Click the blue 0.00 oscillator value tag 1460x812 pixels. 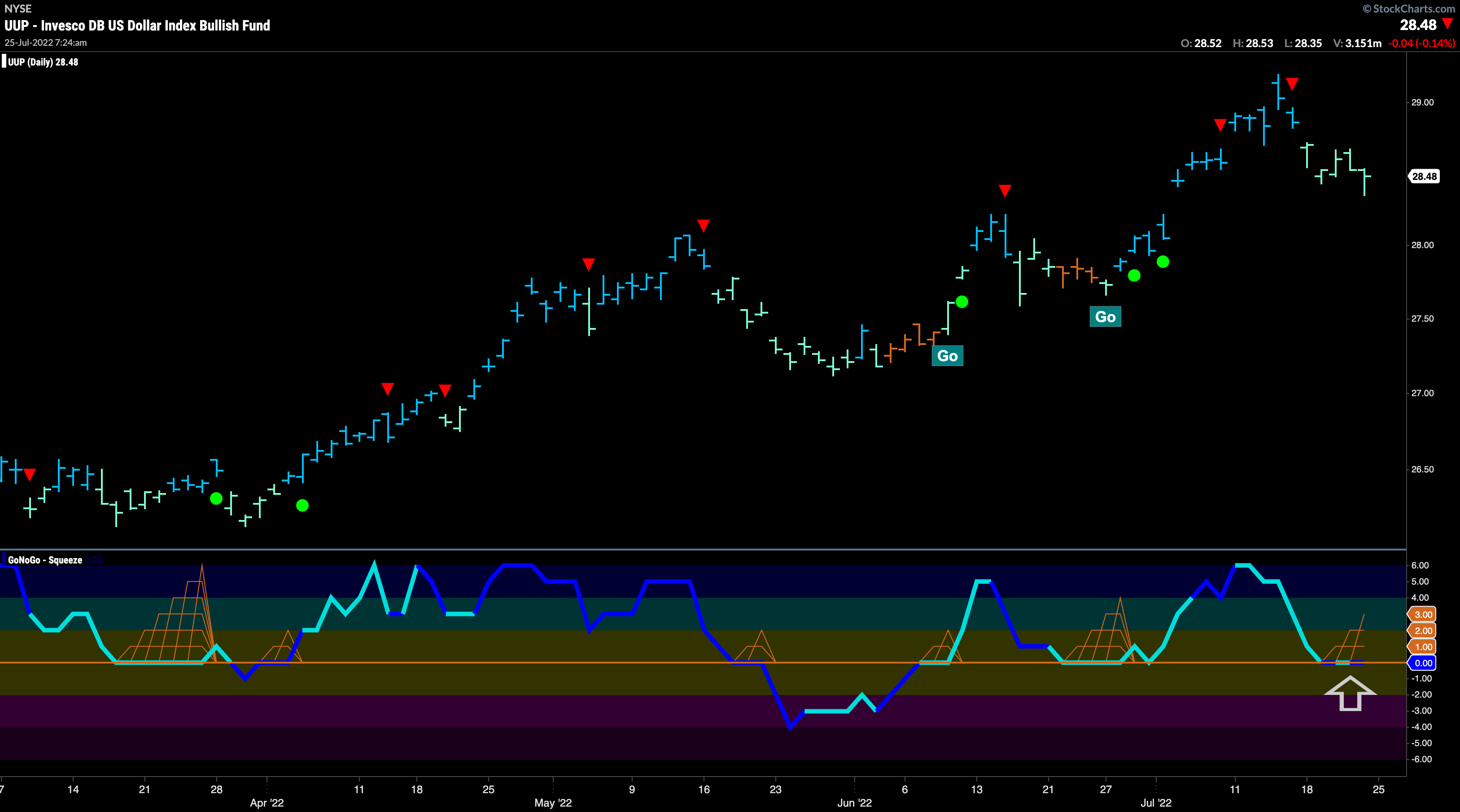pyautogui.click(x=1423, y=663)
